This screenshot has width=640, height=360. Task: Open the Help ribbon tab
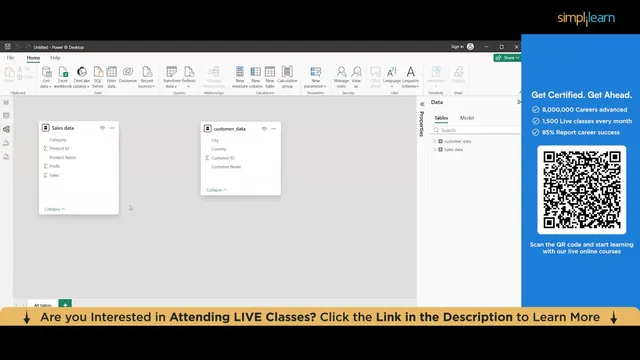pos(55,58)
